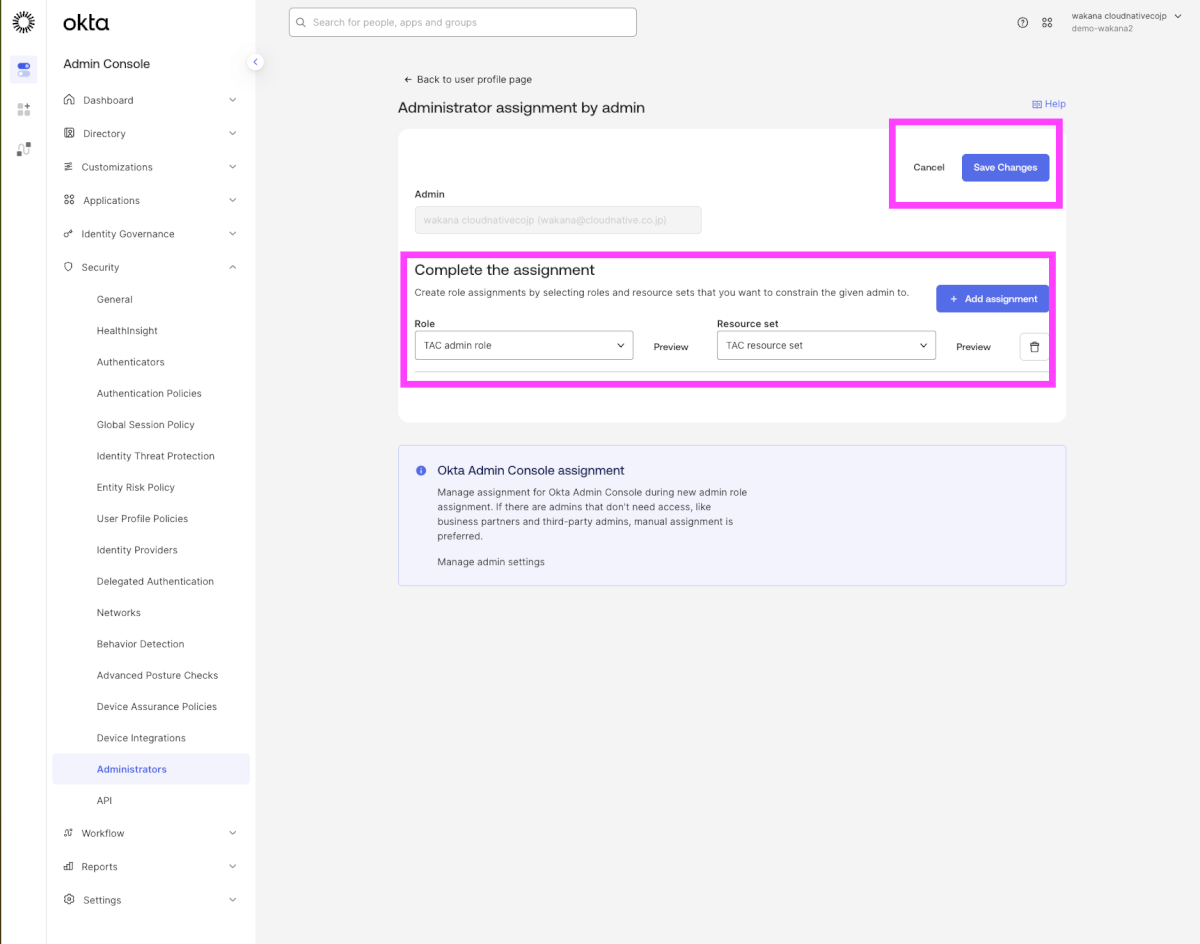Click the Manage admin settings link
Screen dimensions: 1200x944
pos(491,562)
